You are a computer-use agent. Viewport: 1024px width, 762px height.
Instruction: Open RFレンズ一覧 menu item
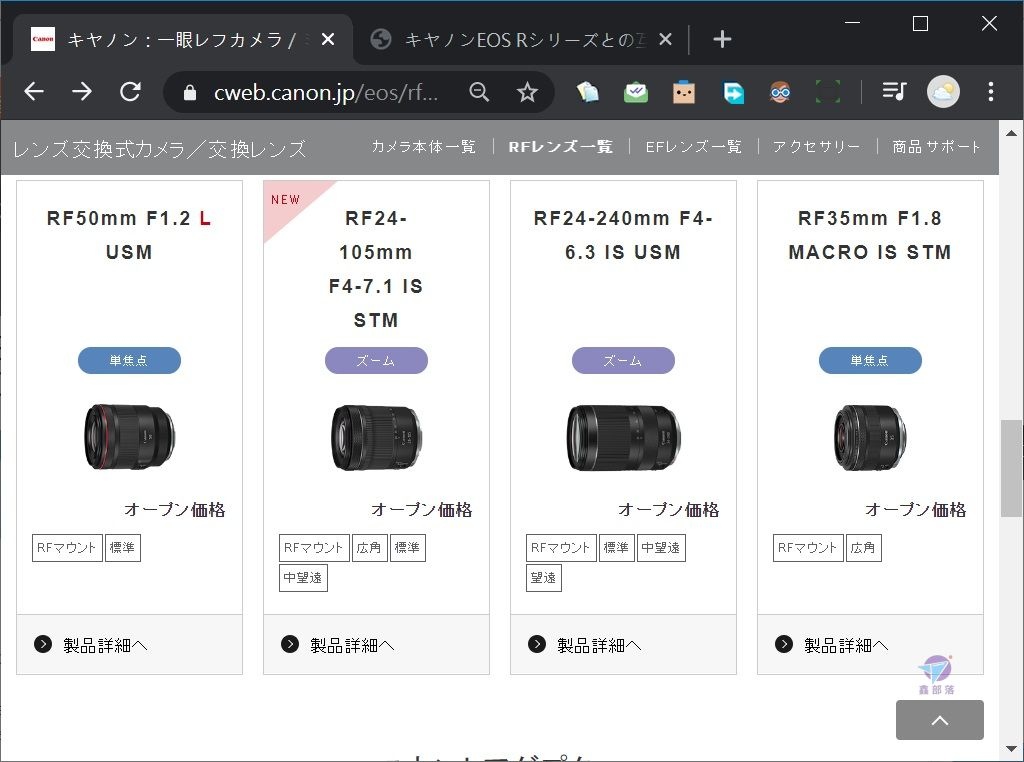click(561, 147)
